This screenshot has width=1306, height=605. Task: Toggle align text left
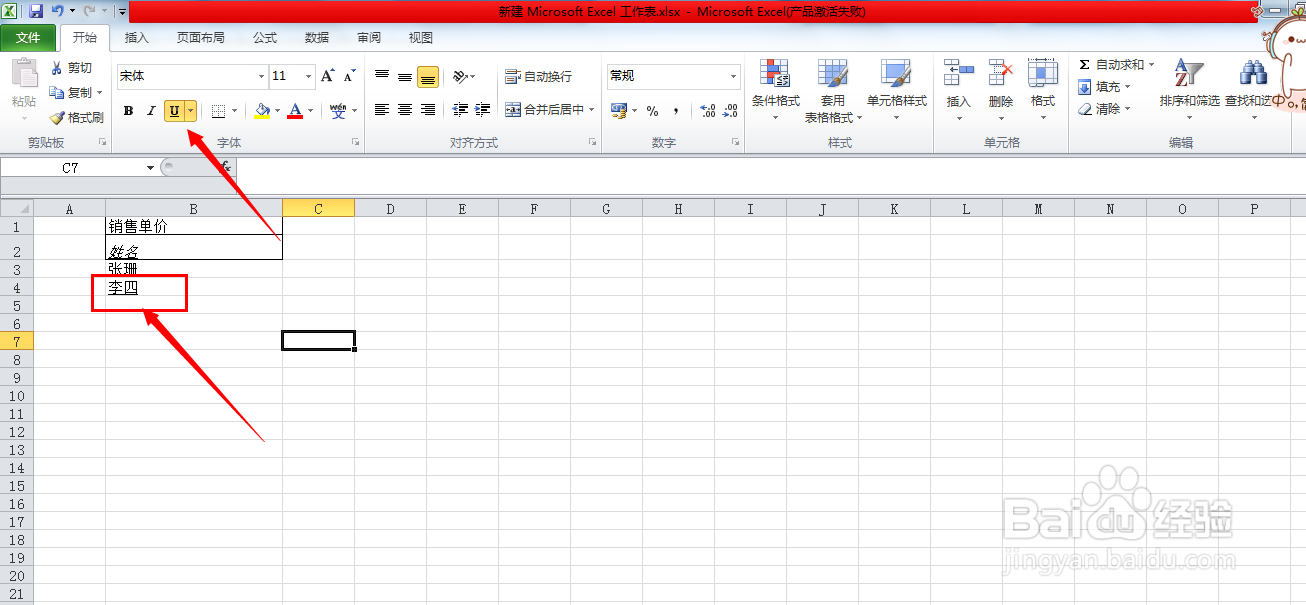(x=382, y=110)
